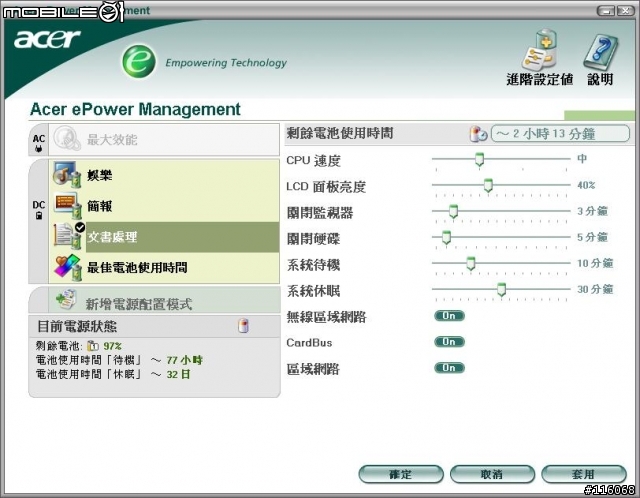This screenshot has width=640, height=498.
Task: Click the 關閉硬碟 slider handle
Action: (x=447, y=238)
